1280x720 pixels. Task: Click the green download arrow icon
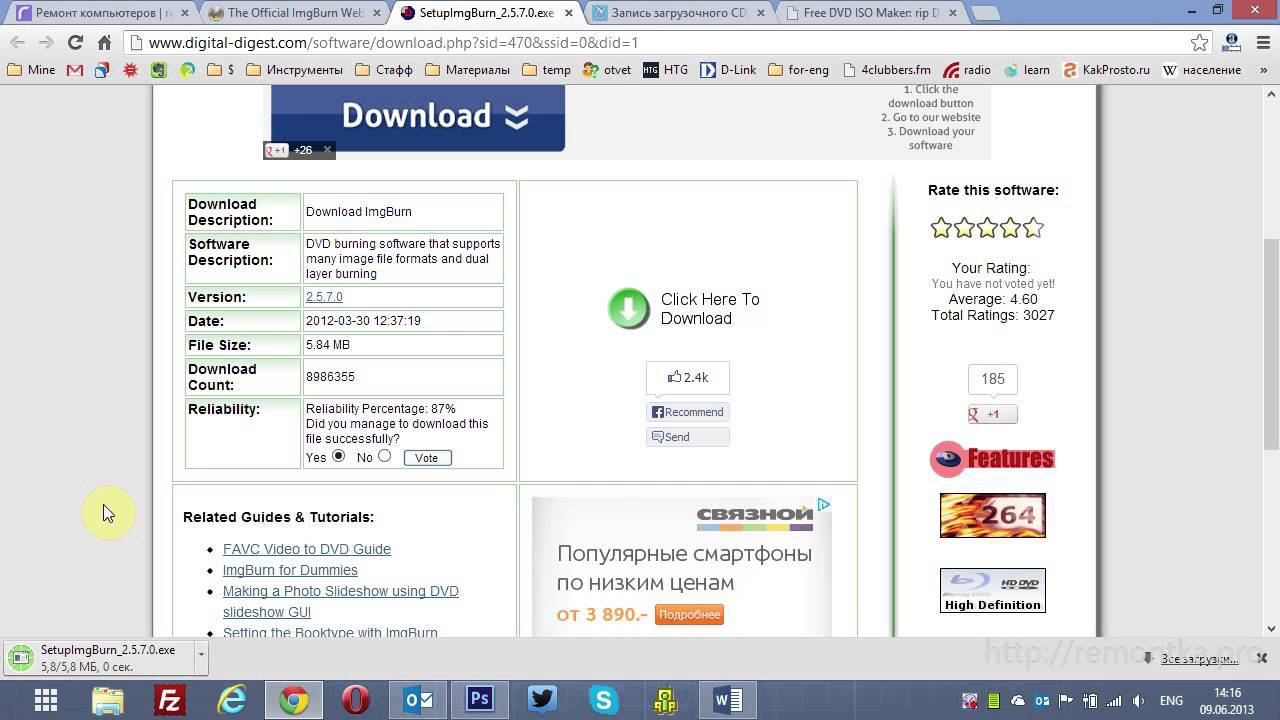[x=629, y=309]
